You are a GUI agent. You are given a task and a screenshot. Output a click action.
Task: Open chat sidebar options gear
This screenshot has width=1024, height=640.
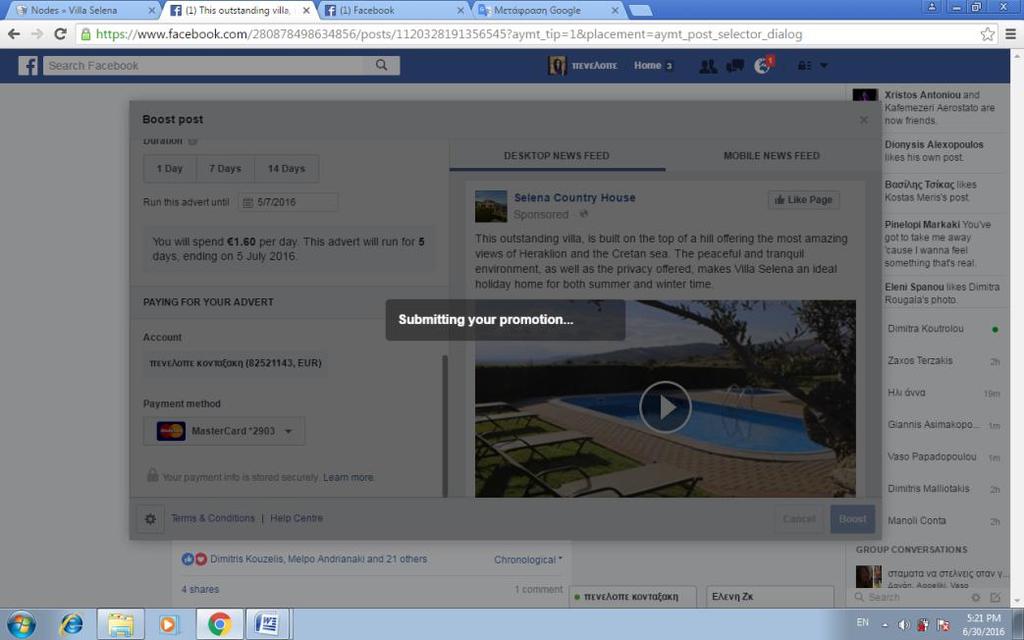pos(976,598)
